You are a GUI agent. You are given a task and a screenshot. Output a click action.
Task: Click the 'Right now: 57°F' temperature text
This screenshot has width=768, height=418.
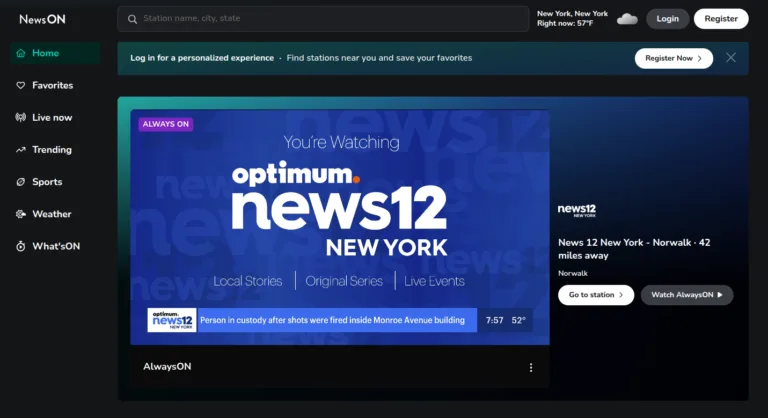tap(565, 24)
